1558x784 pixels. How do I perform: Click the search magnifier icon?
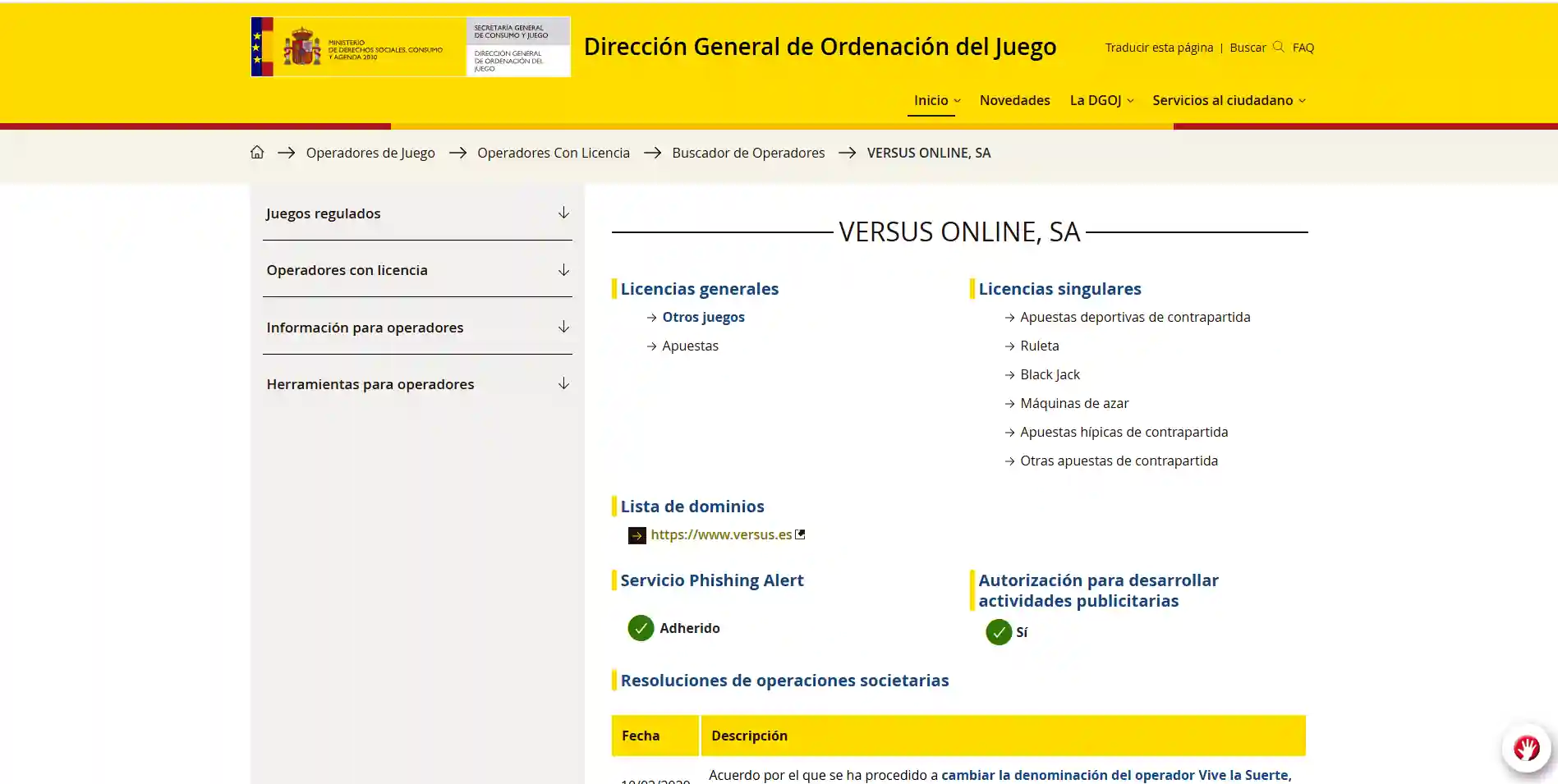(x=1278, y=47)
